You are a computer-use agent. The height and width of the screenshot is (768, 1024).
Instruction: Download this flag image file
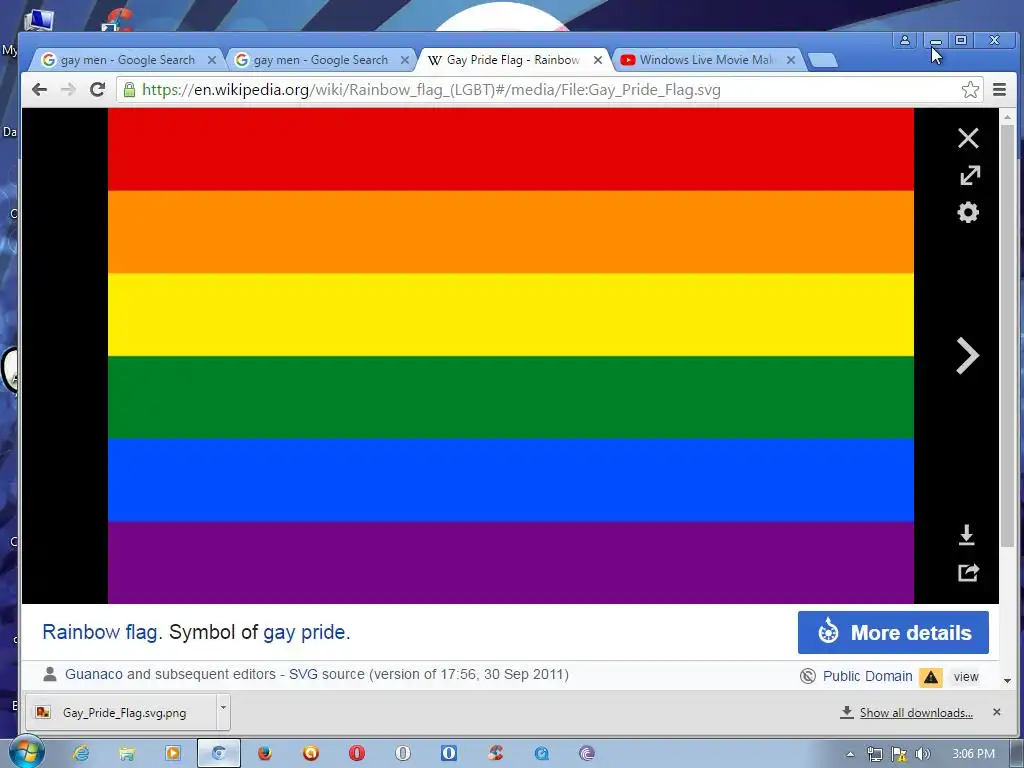[x=967, y=535]
